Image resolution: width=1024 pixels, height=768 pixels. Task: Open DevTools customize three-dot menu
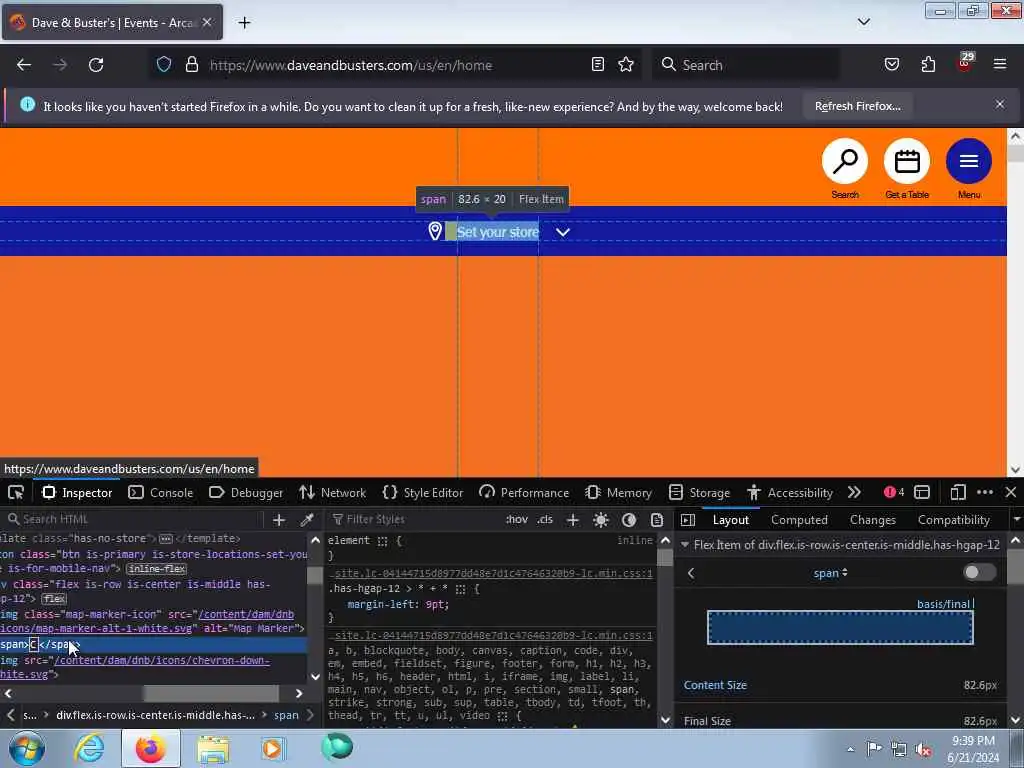tap(985, 492)
